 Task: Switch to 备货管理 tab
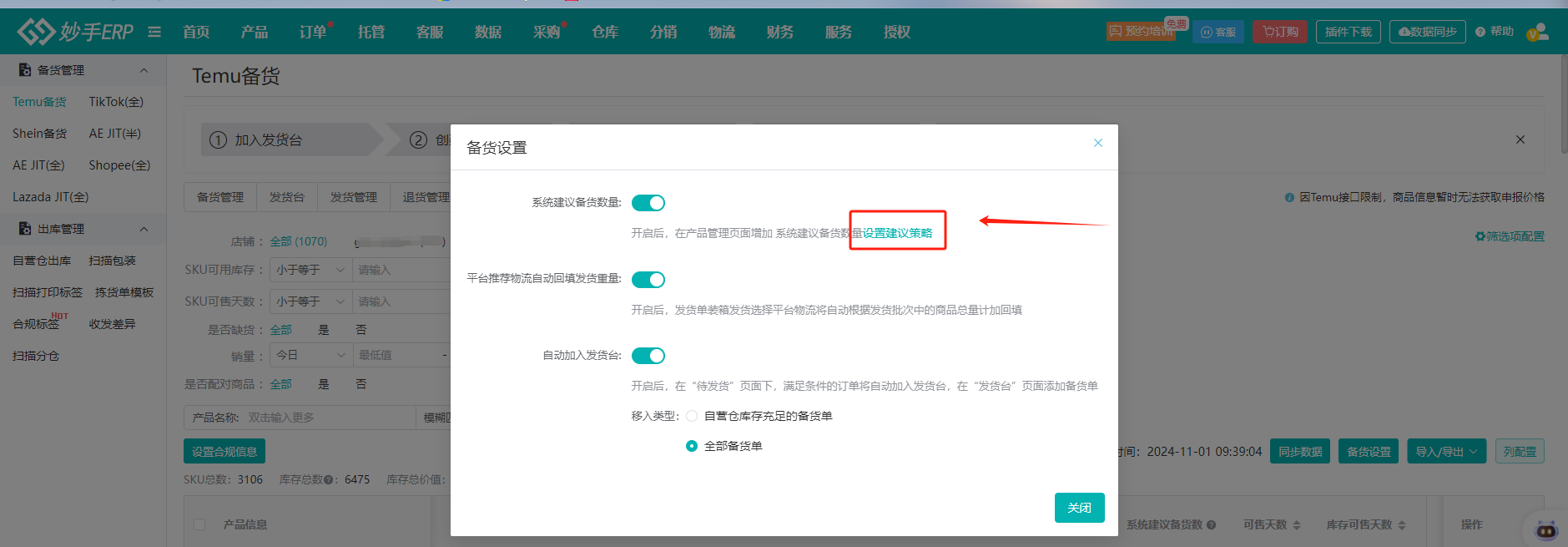[x=220, y=197]
